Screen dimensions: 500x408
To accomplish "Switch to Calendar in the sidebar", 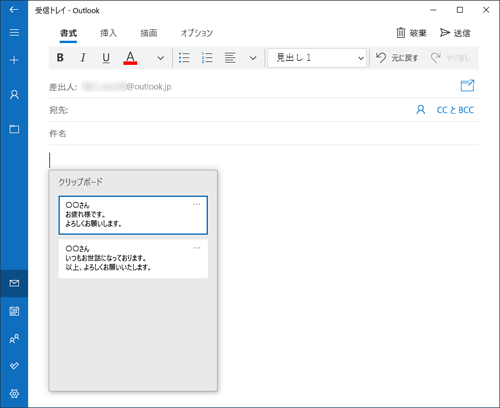I will point(14,311).
